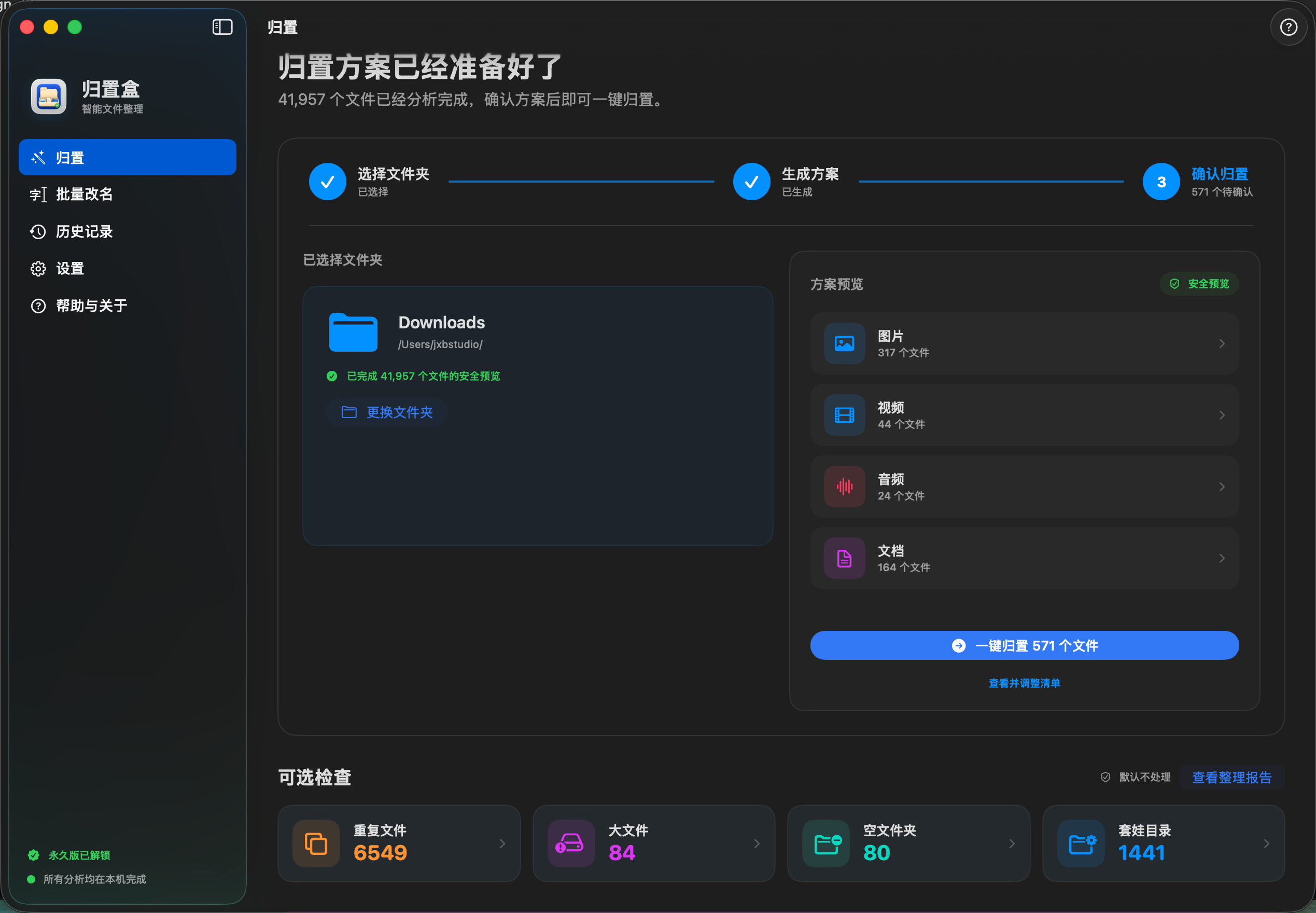Screen dimensions: 1316x913
Task: Click the blue Downloads folder icon
Action: click(353, 332)
